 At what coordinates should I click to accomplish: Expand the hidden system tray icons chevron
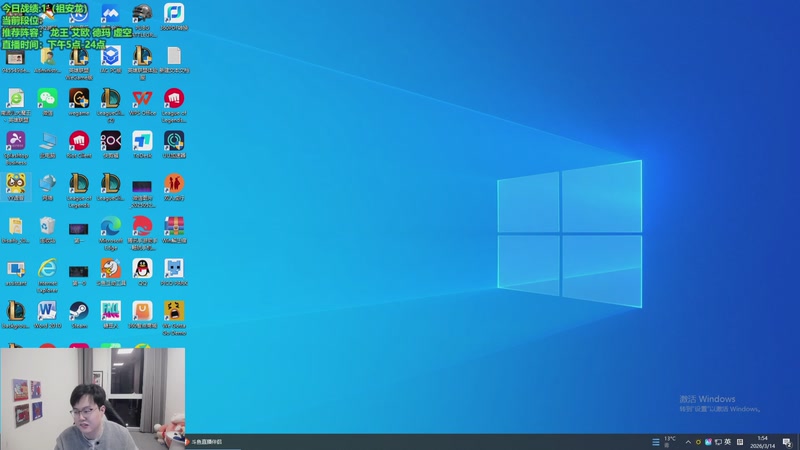coord(688,442)
